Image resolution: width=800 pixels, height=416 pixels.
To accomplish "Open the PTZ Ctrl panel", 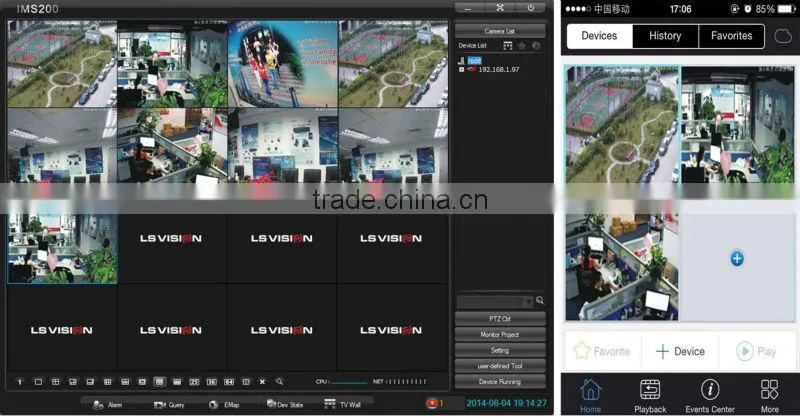I will (499, 319).
